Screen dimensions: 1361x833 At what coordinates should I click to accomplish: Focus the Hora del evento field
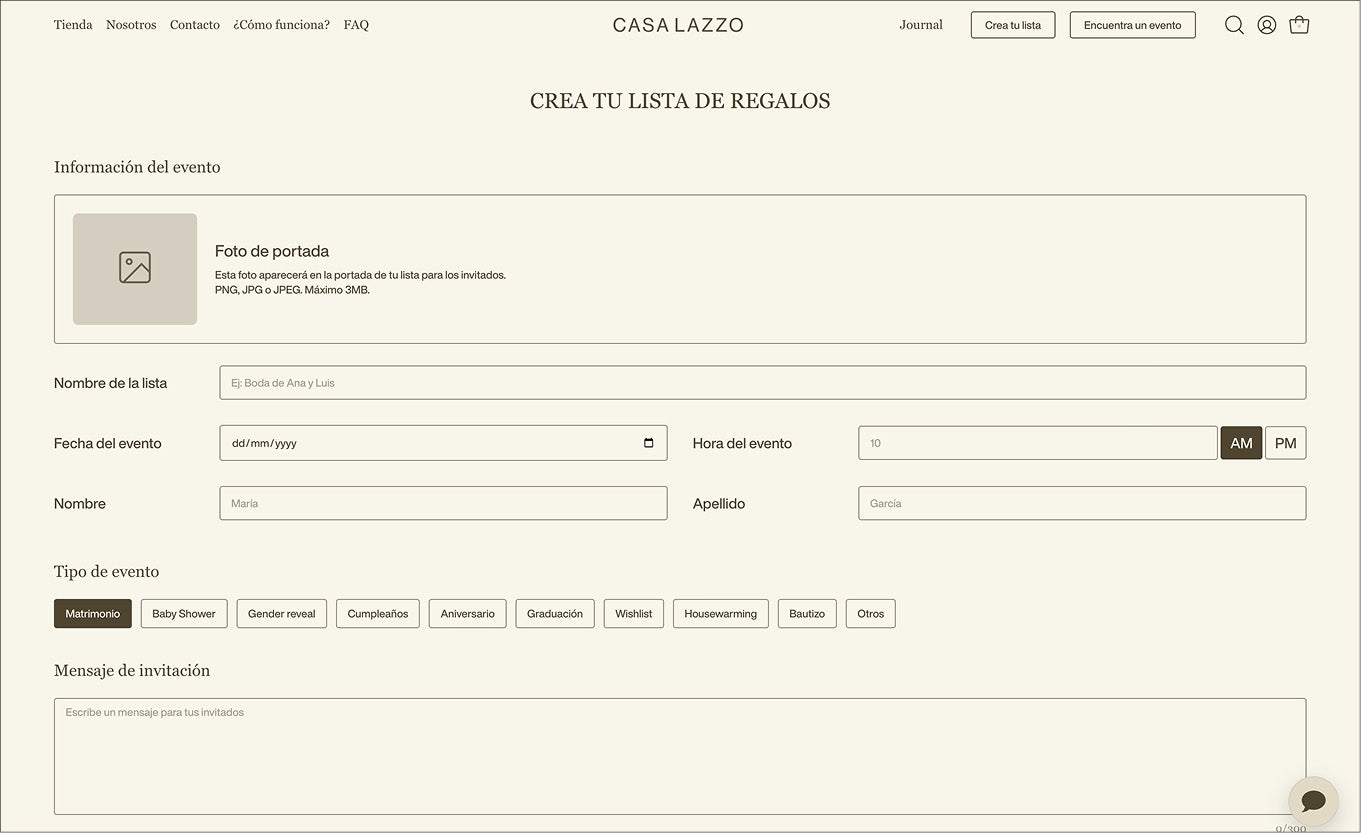coord(1038,443)
